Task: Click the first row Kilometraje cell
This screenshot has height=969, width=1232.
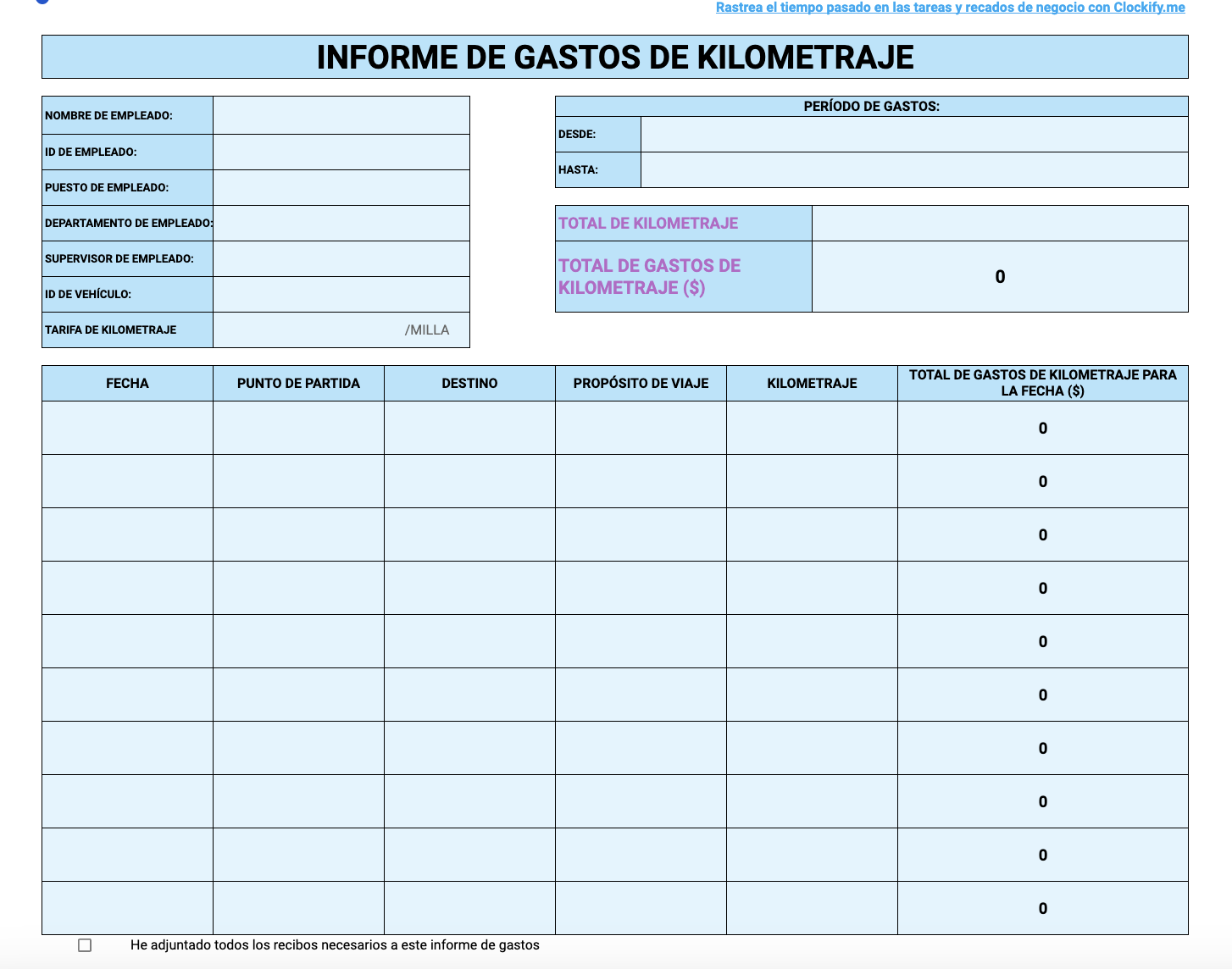Action: pyautogui.click(x=812, y=428)
